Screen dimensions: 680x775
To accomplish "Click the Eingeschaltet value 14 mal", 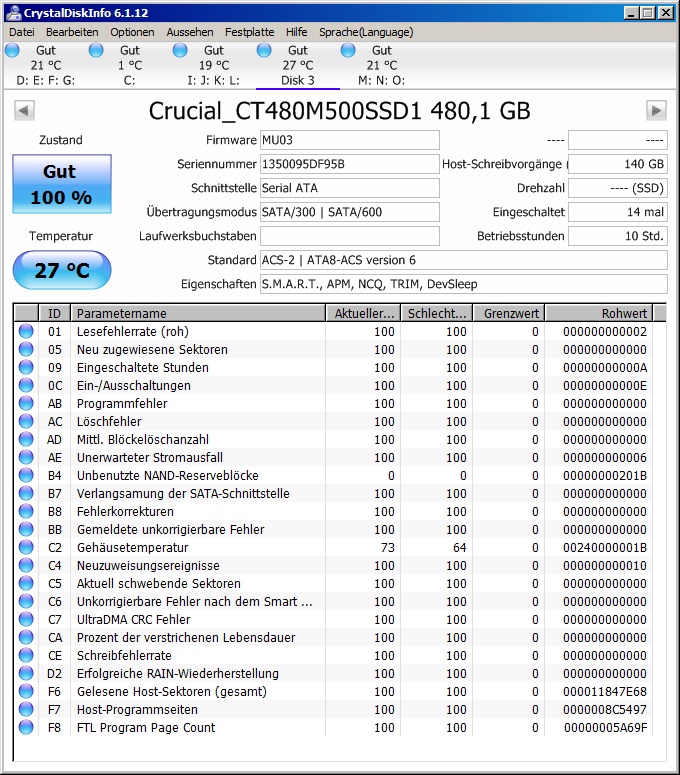I will coord(618,212).
